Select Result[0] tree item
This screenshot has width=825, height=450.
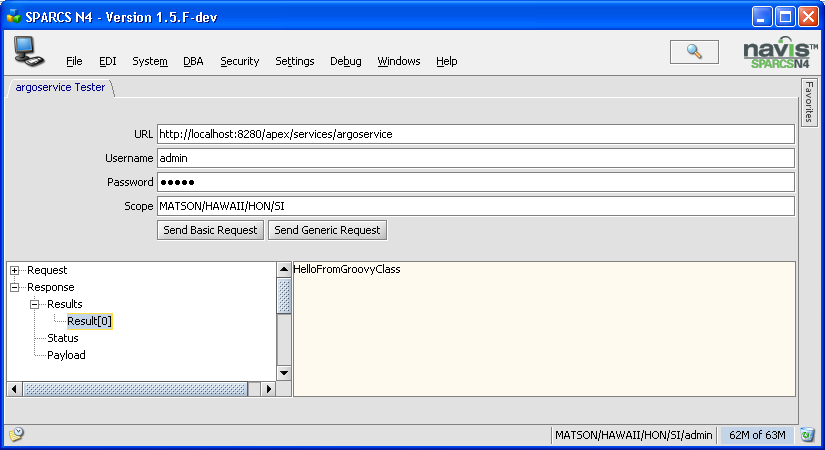tap(89, 321)
